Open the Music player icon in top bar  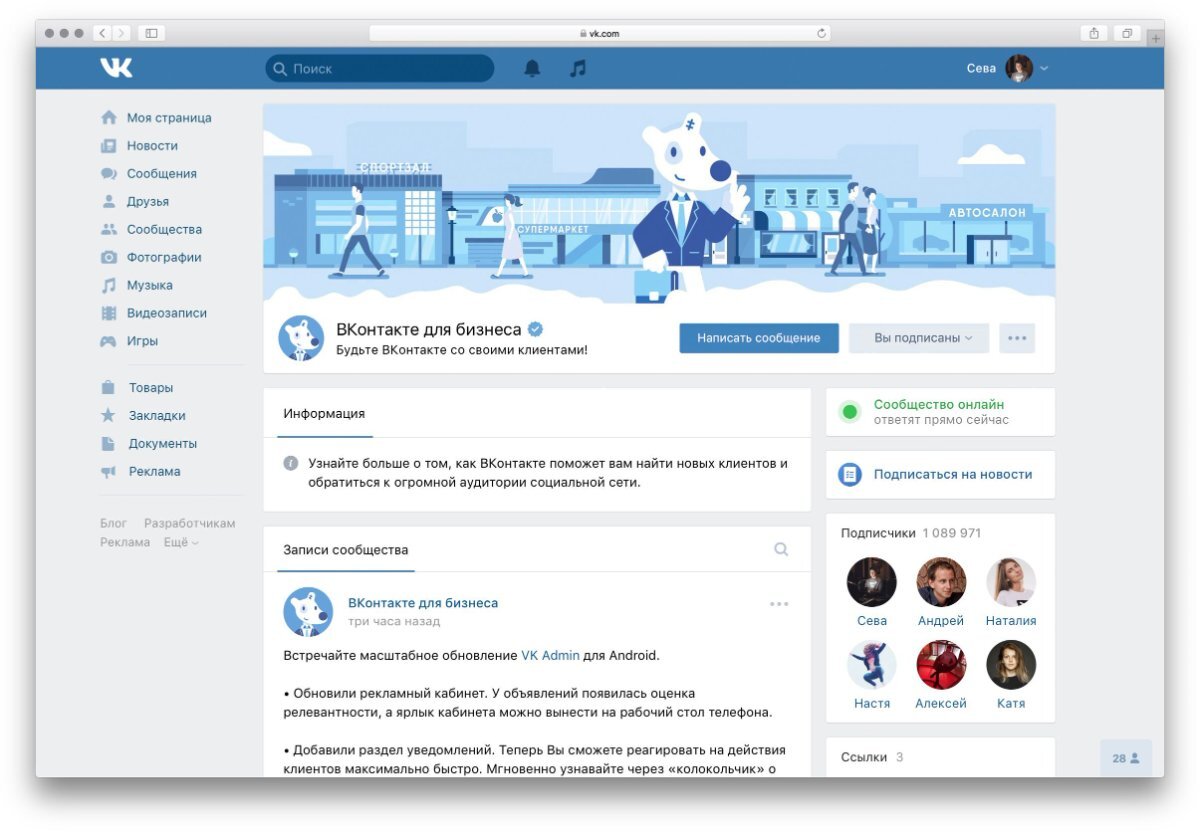coord(578,68)
